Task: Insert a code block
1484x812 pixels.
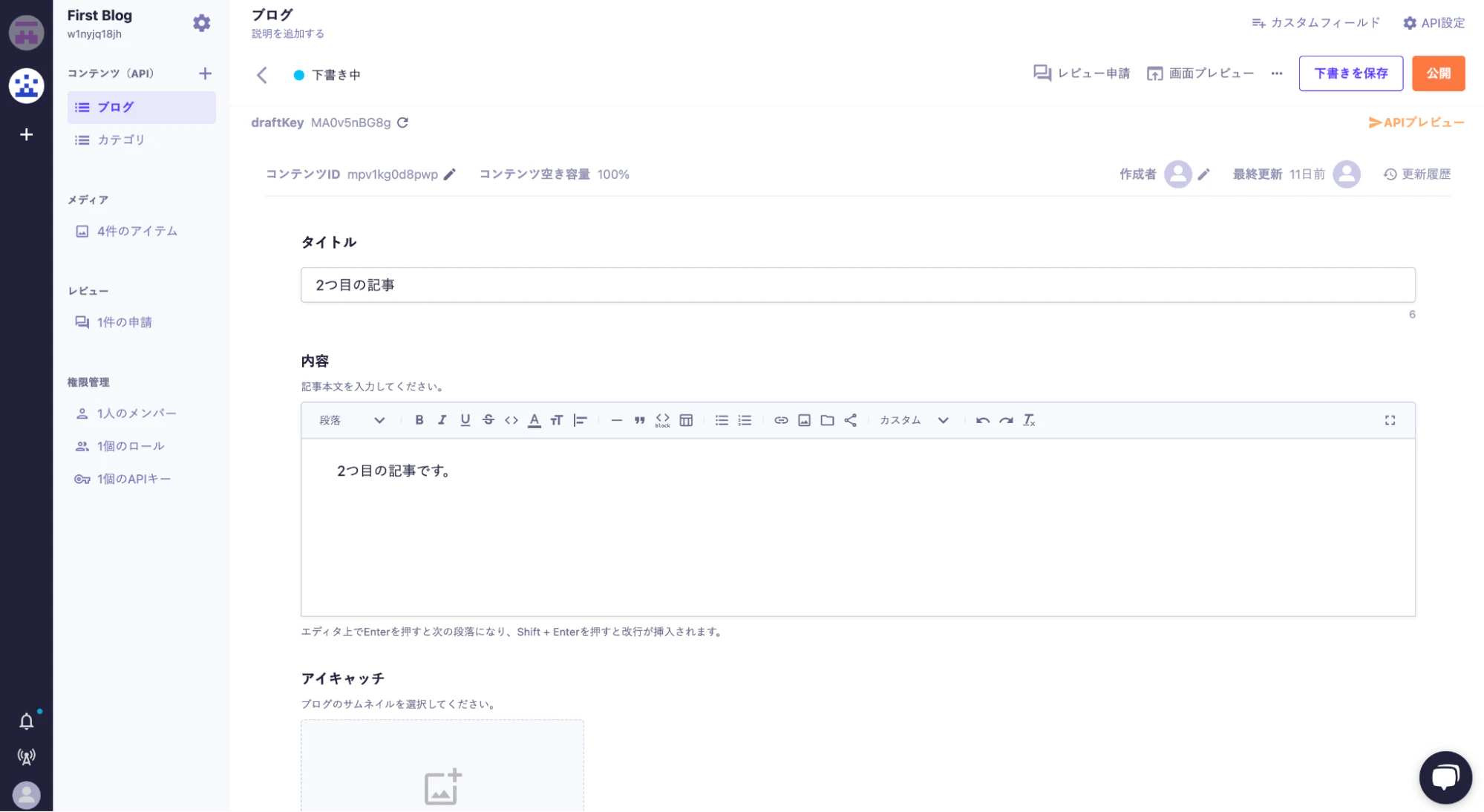Action: pyautogui.click(x=663, y=420)
